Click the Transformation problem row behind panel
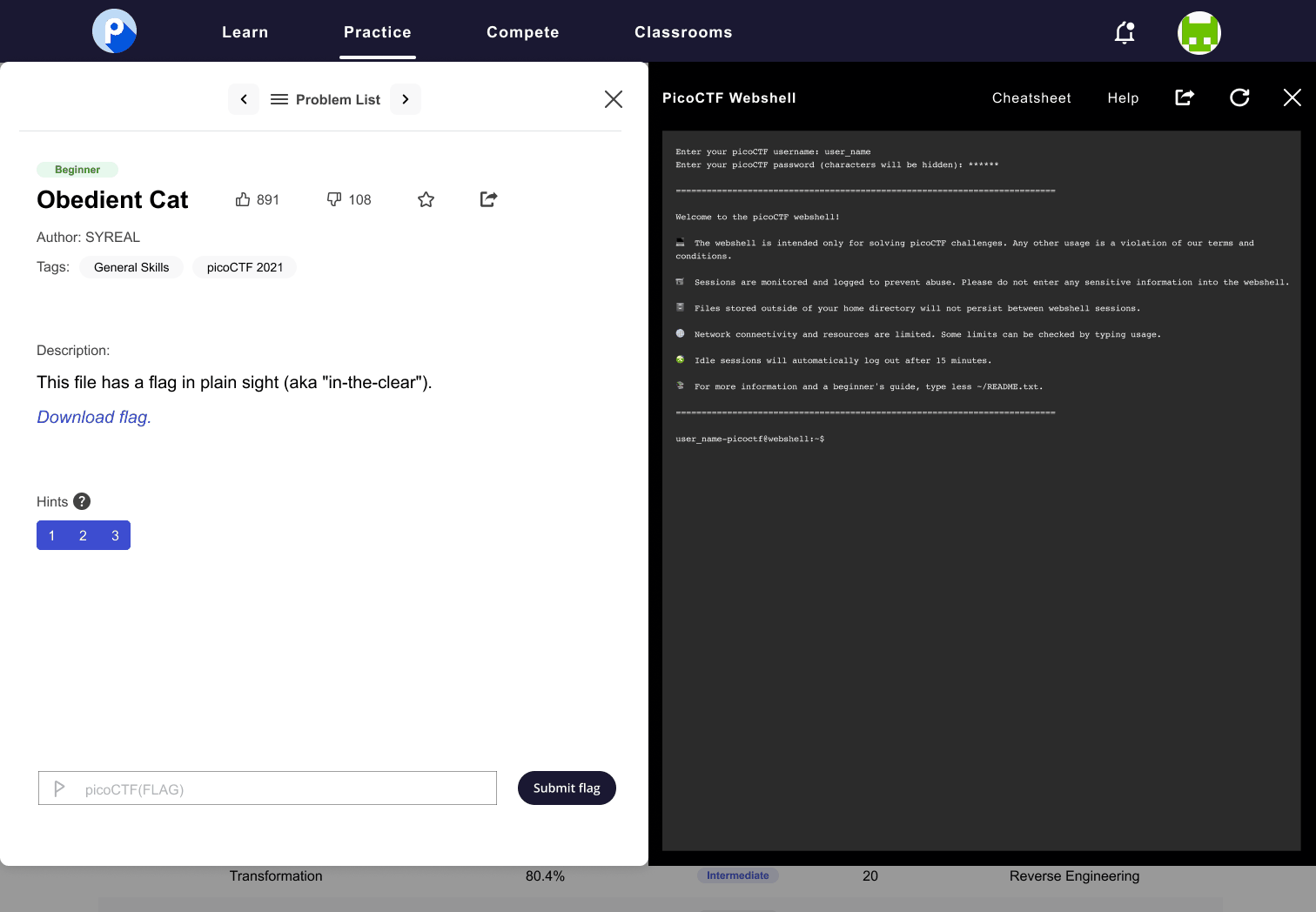Image resolution: width=1316 pixels, height=912 pixels. (276, 876)
